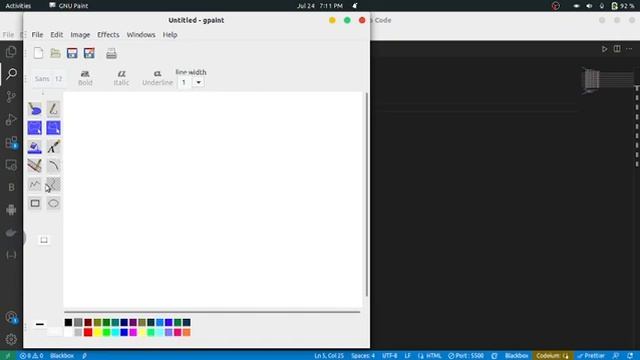Open the Image menu in gpaint

click(x=80, y=35)
